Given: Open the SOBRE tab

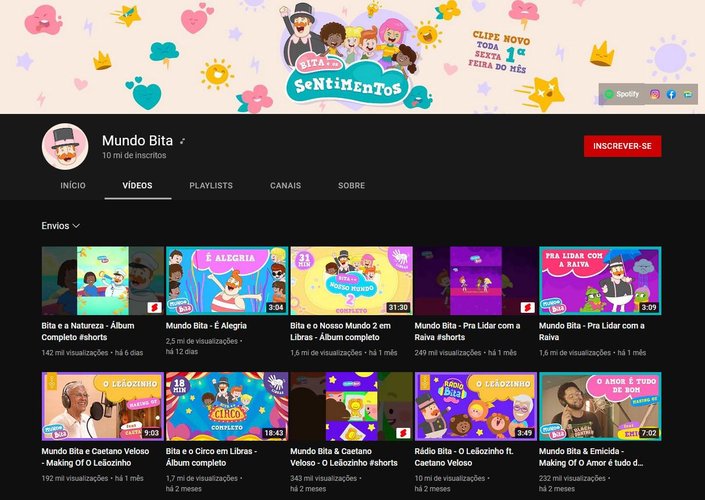Looking at the screenshot, I should pos(352,185).
